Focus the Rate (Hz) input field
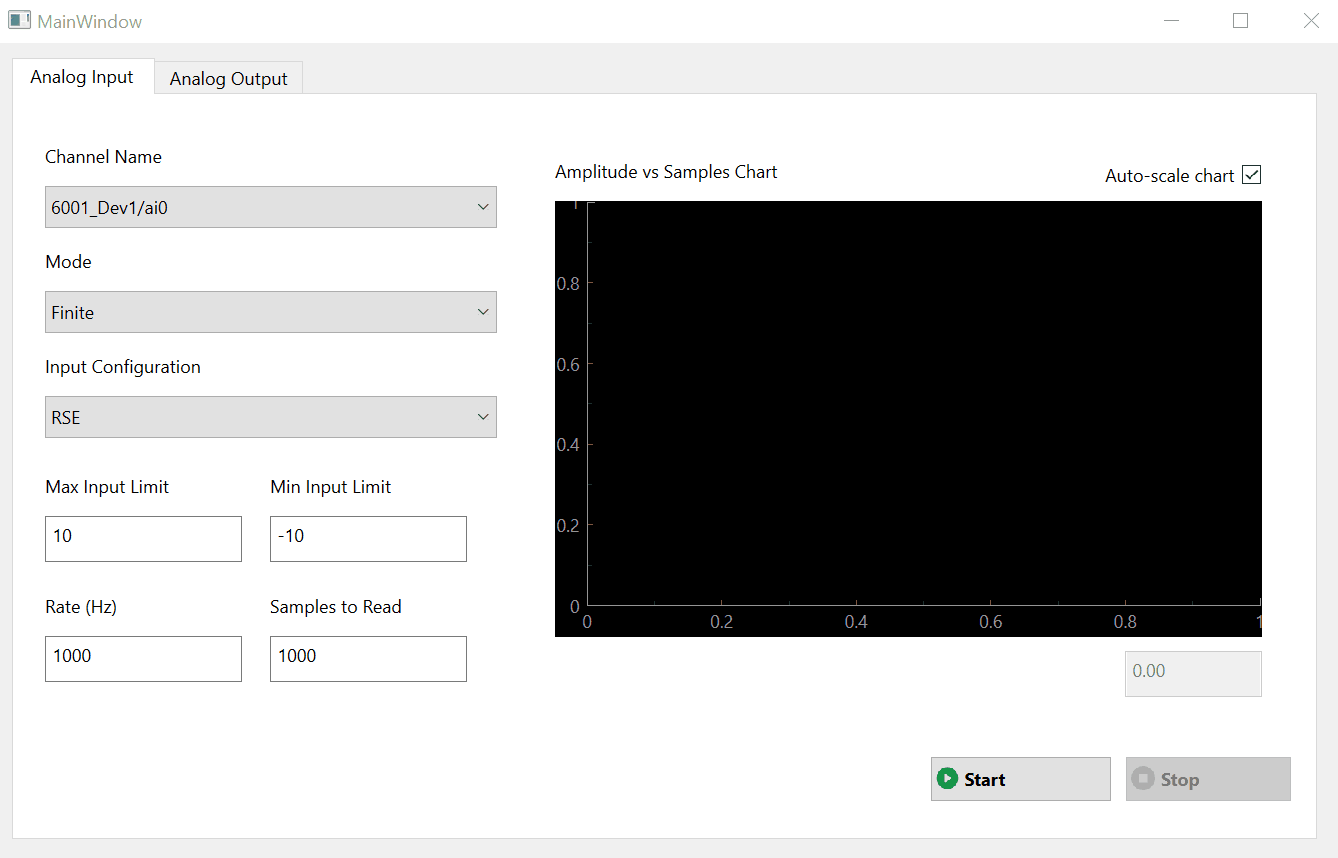 tap(143, 658)
